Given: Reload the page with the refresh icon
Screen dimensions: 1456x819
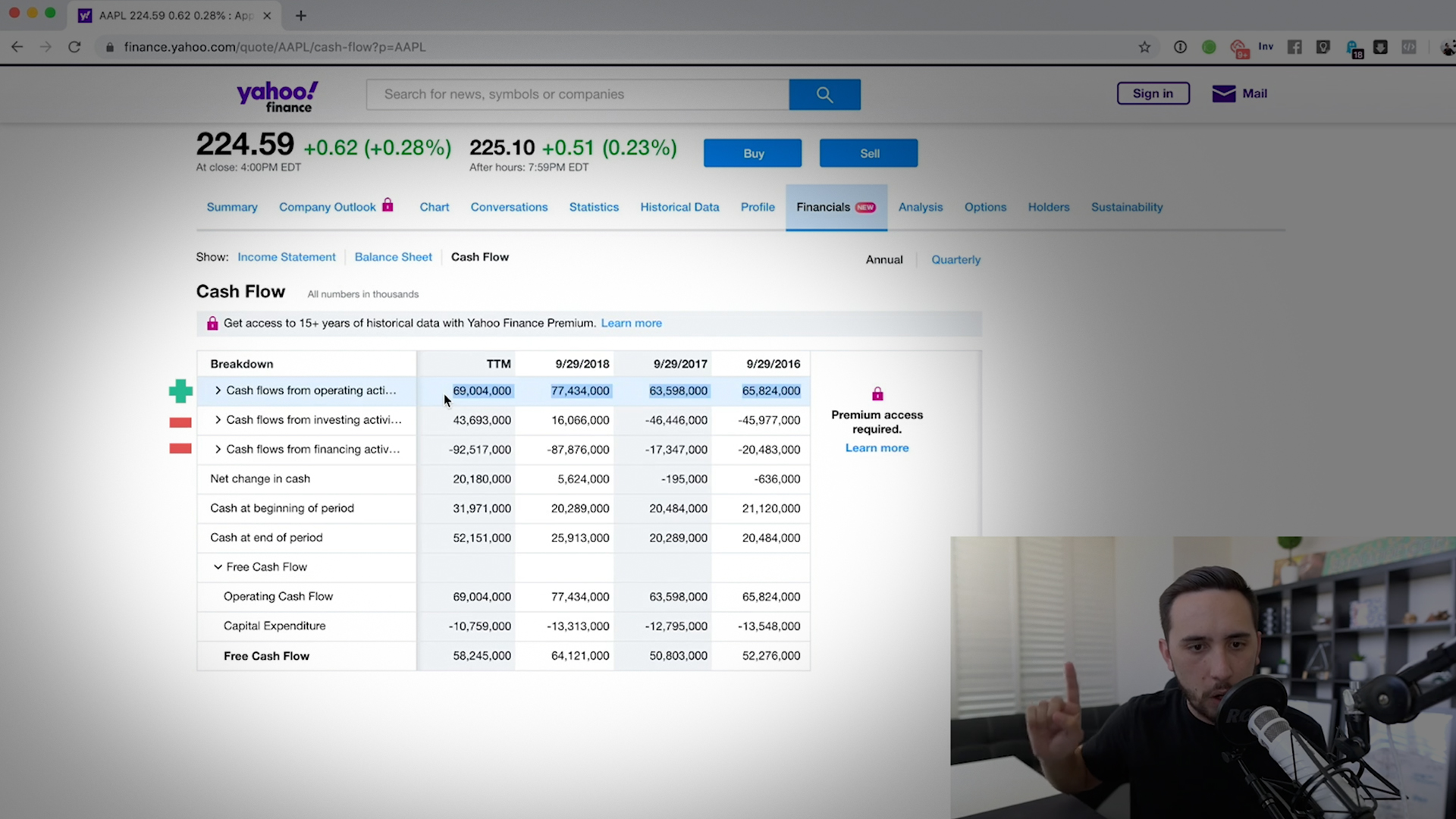Looking at the screenshot, I should click(x=74, y=47).
